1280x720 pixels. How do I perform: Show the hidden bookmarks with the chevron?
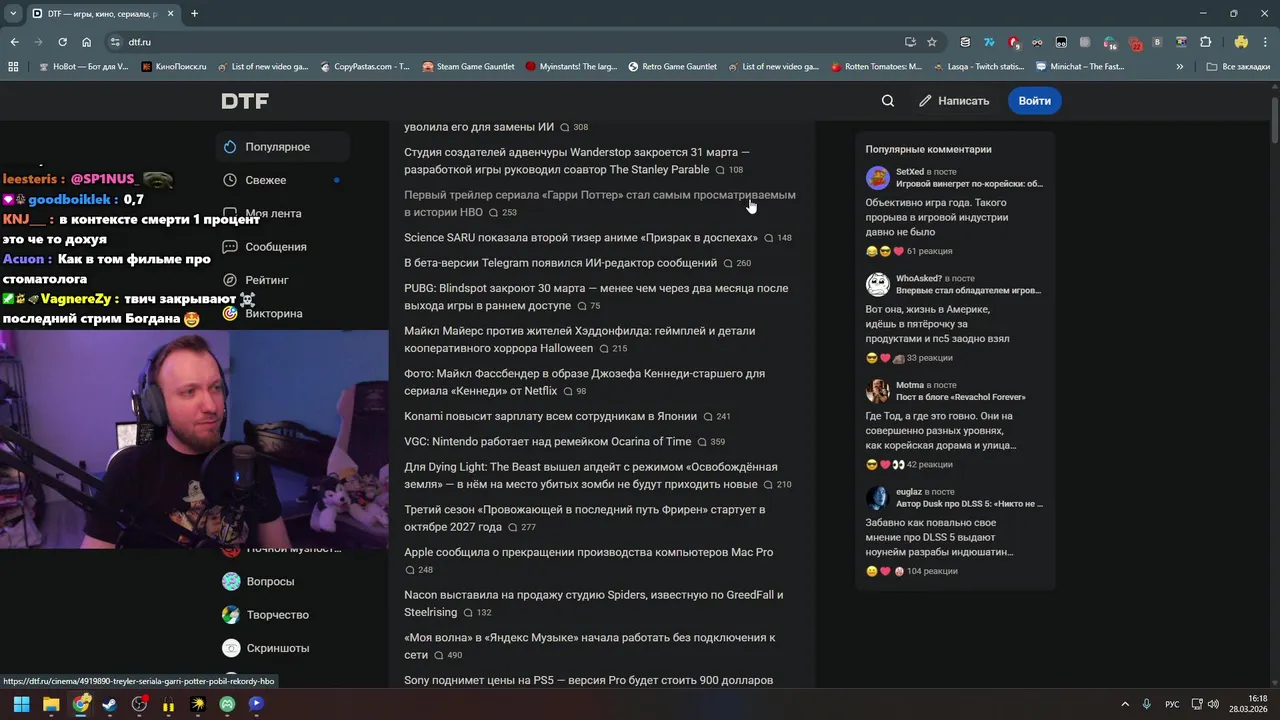coord(1180,67)
